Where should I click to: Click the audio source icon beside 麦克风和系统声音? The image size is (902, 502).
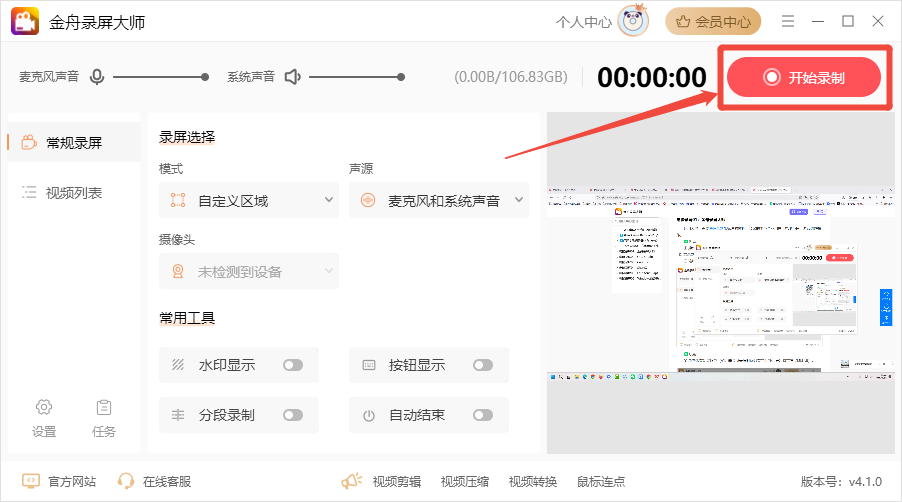point(368,200)
